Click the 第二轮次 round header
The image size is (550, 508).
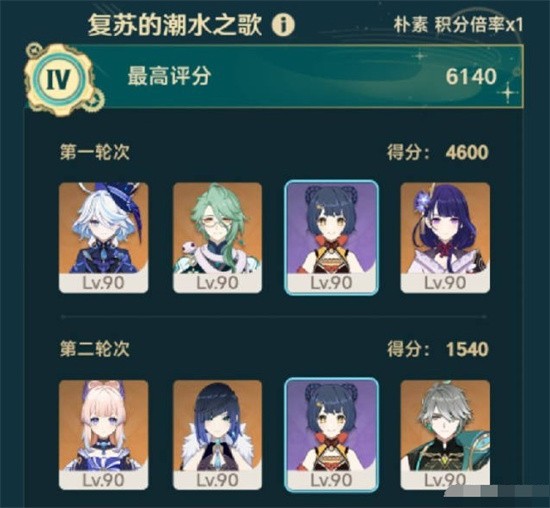pos(95,349)
